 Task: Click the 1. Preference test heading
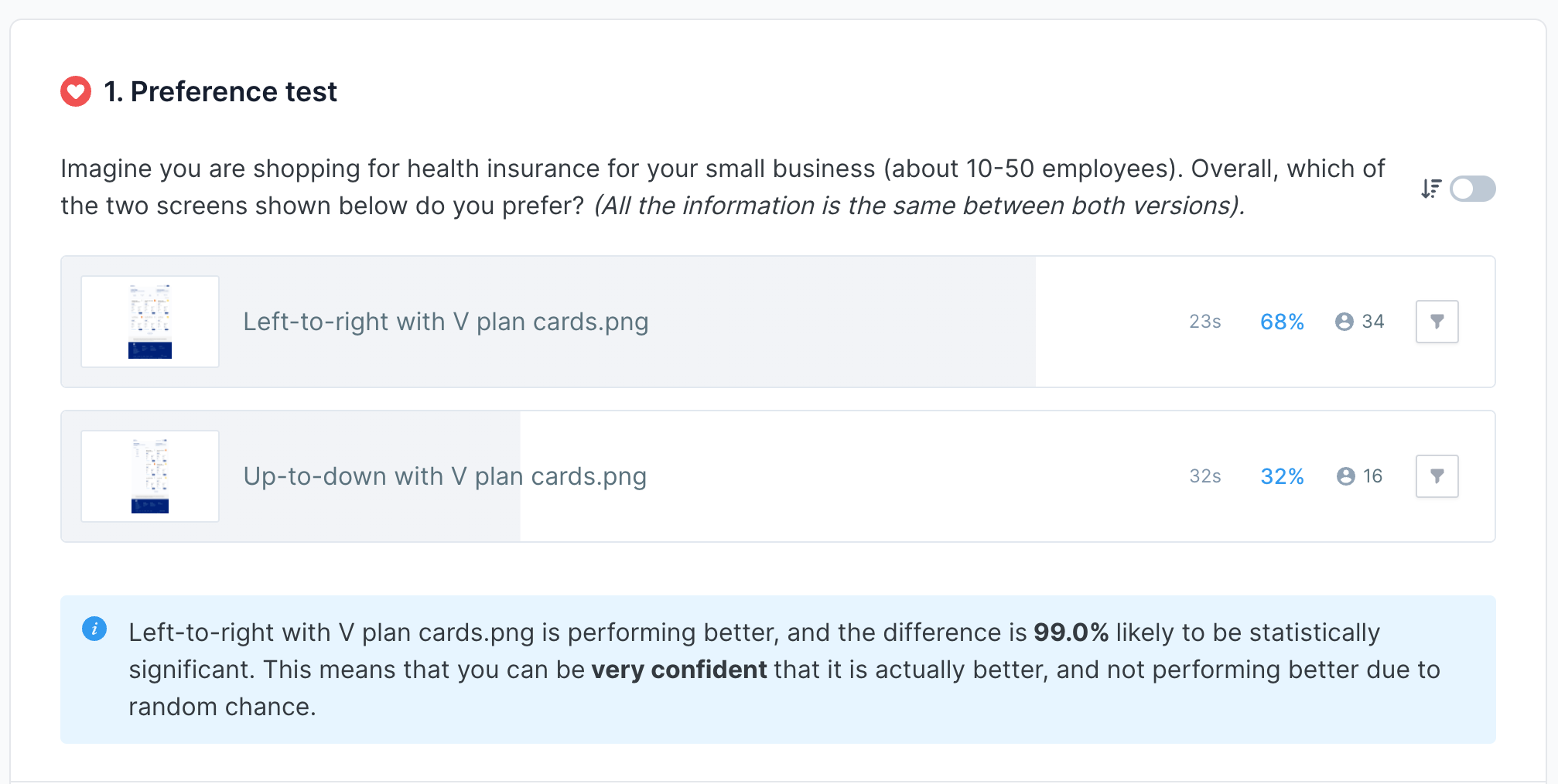220,91
